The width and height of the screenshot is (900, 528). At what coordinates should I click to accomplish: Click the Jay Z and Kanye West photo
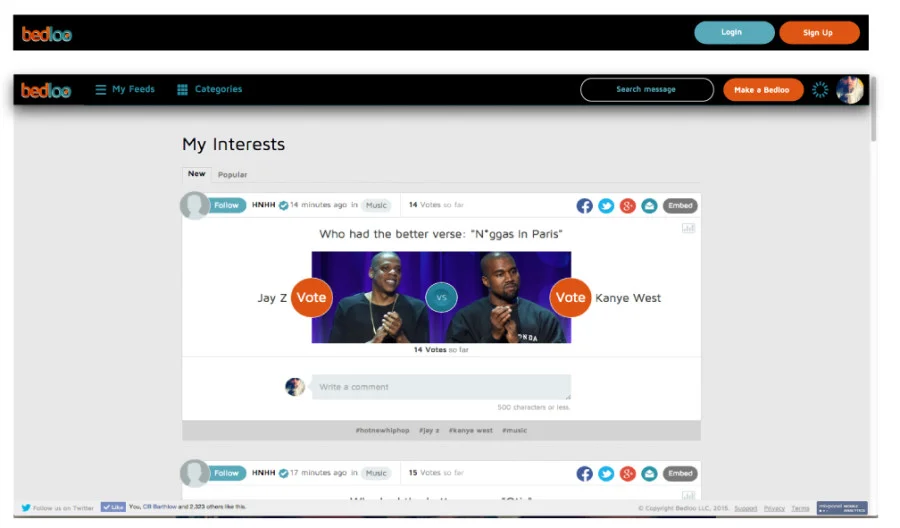[x=441, y=297]
